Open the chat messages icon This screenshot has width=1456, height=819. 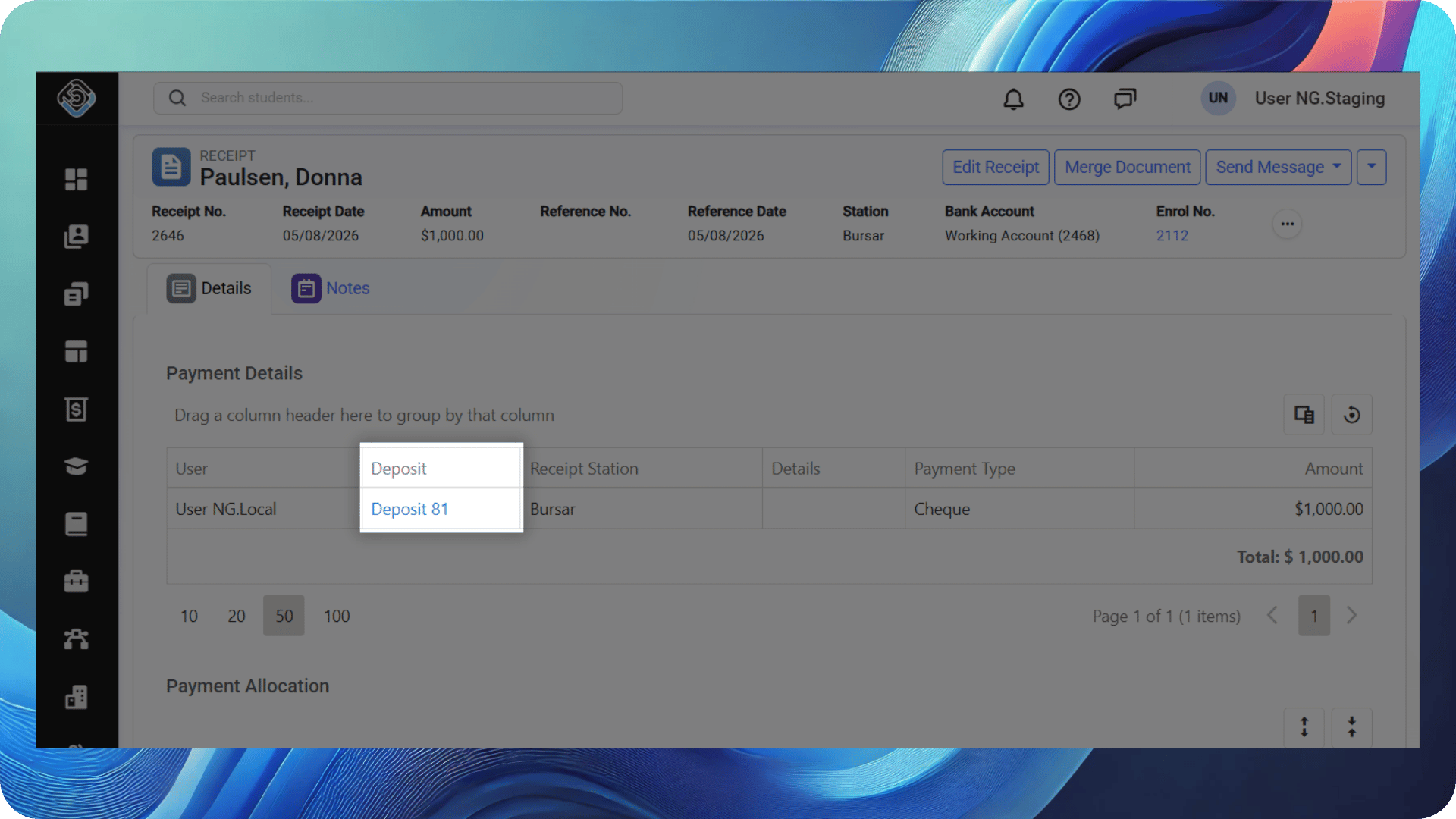point(1125,99)
